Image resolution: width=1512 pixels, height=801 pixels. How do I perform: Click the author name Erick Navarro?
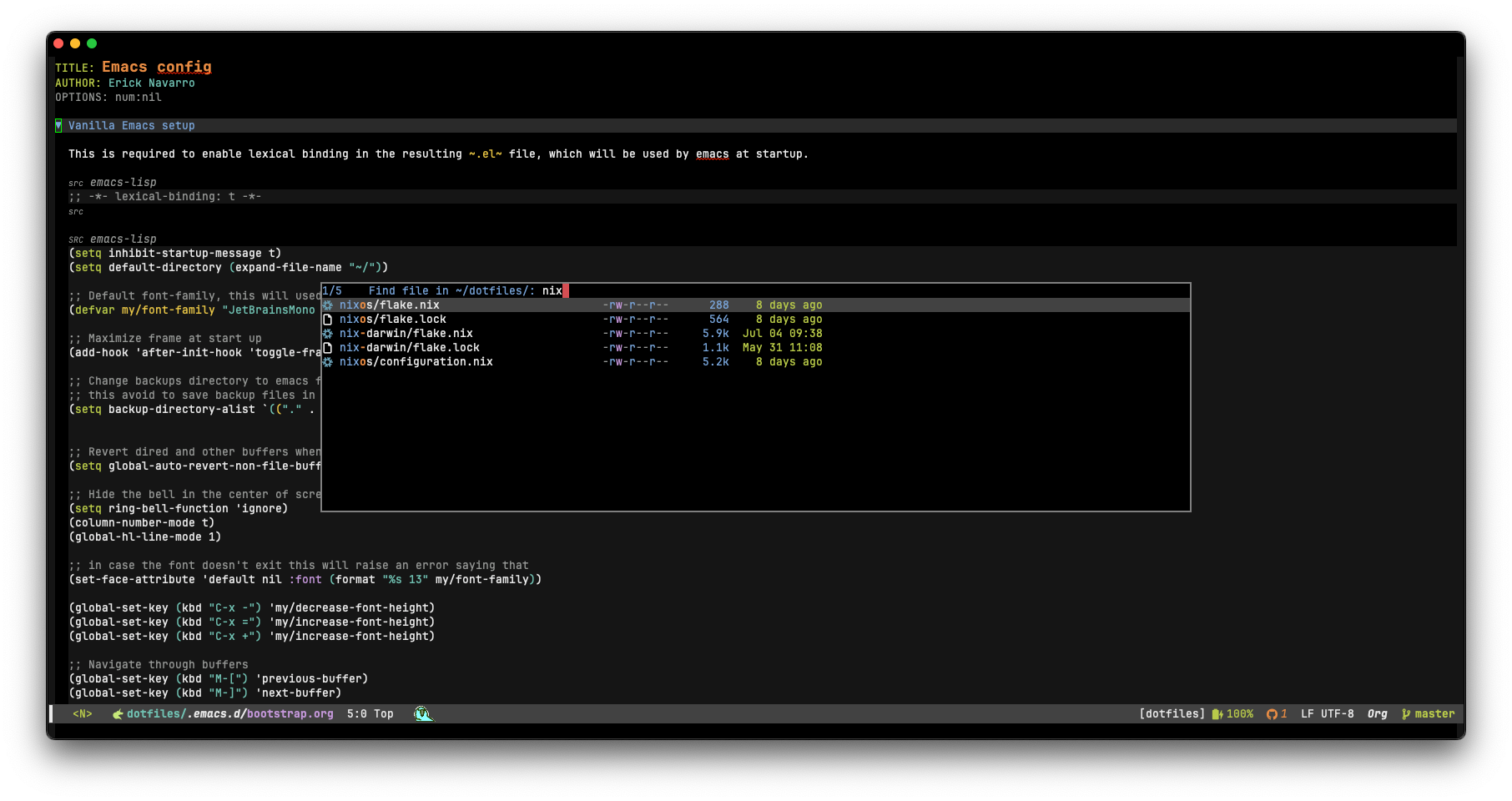point(152,83)
